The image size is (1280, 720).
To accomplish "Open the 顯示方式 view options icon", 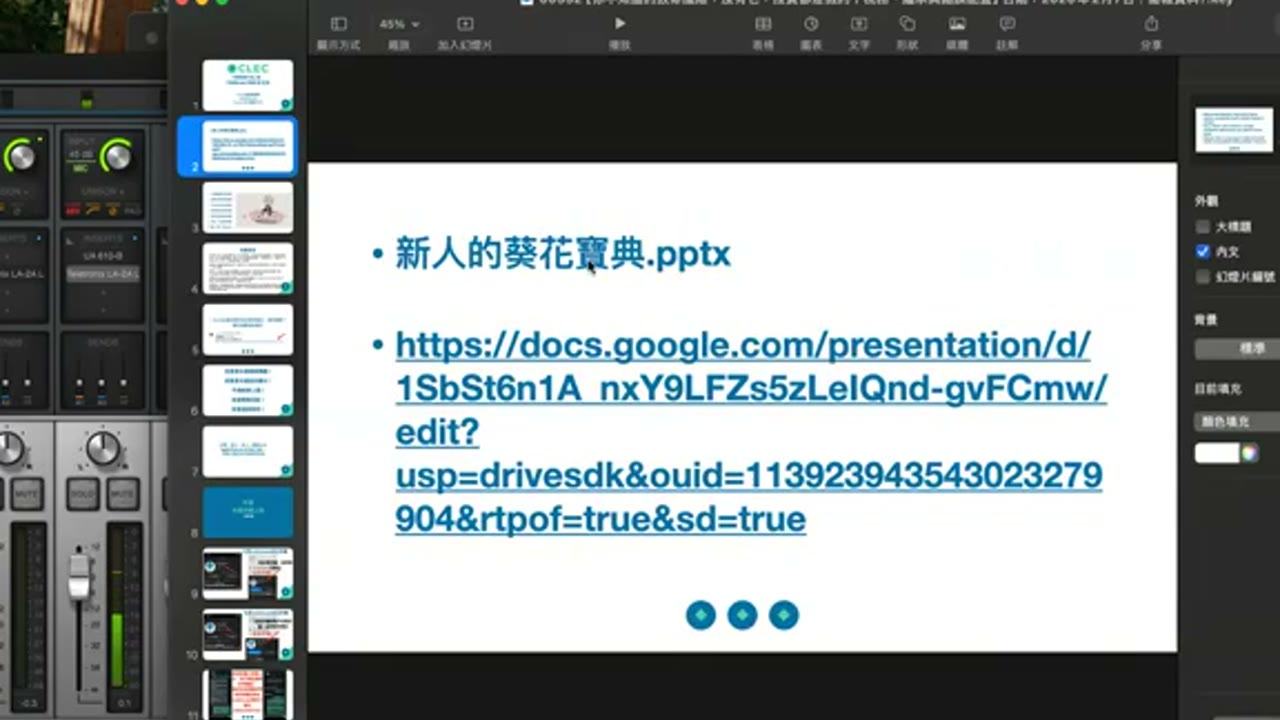I will pos(339,24).
